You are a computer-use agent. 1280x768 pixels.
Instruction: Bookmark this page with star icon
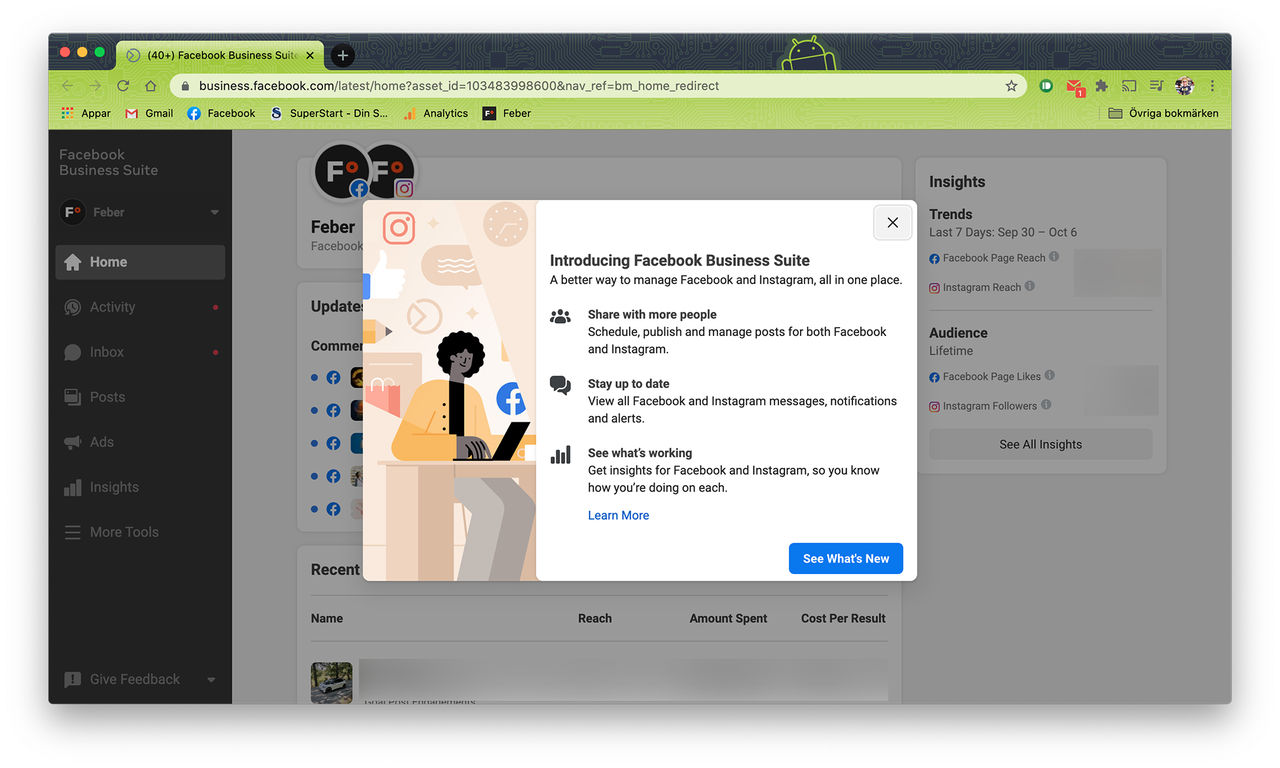[1011, 86]
